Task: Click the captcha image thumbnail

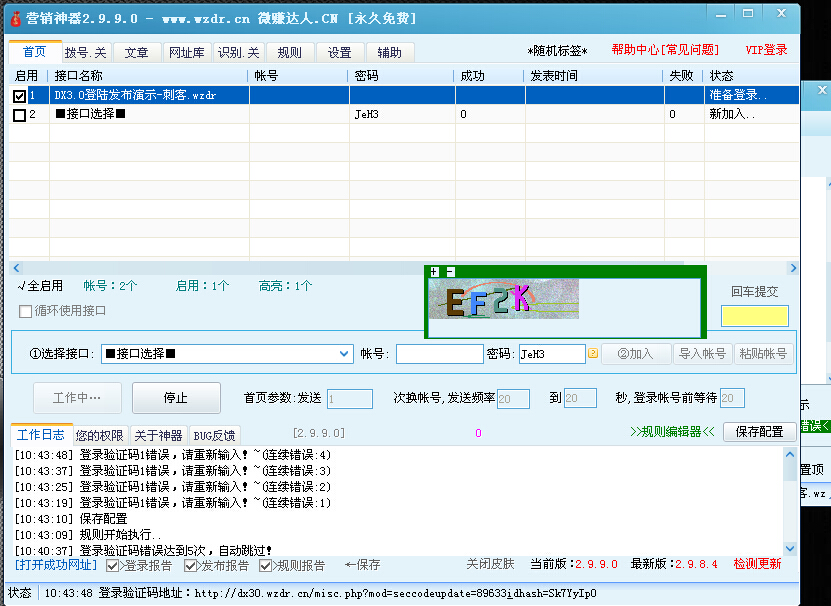Action: tap(504, 298)
